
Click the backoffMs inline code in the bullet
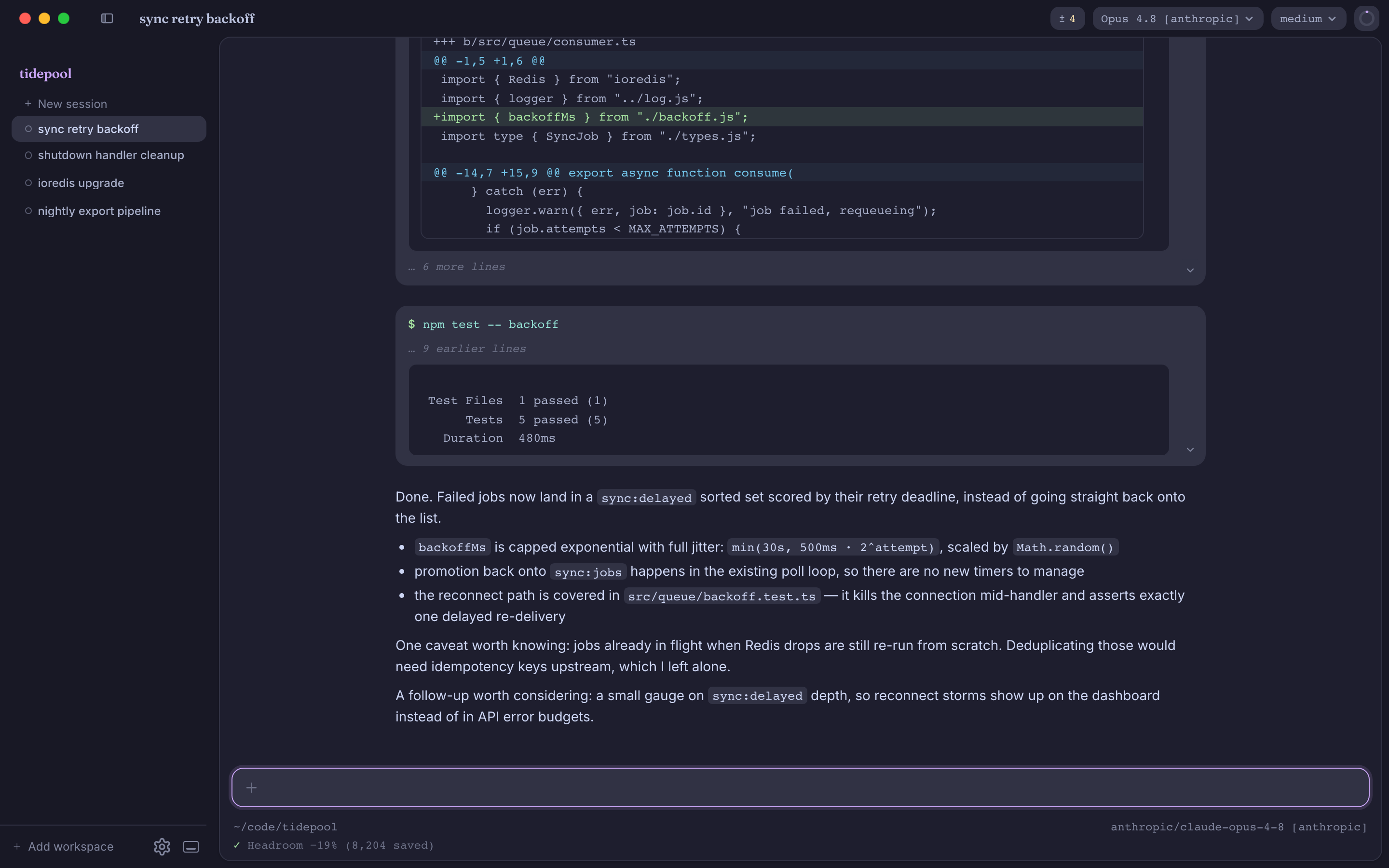(452, 548)
